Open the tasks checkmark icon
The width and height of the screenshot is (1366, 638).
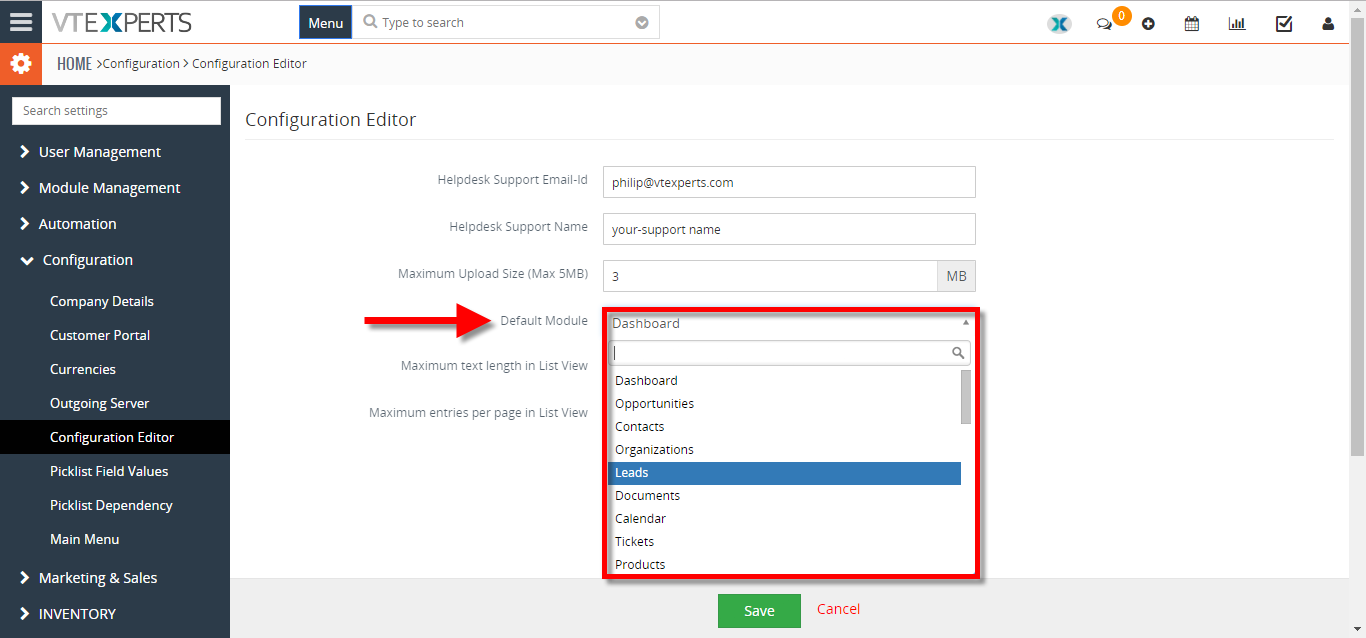pos(1284,24)
